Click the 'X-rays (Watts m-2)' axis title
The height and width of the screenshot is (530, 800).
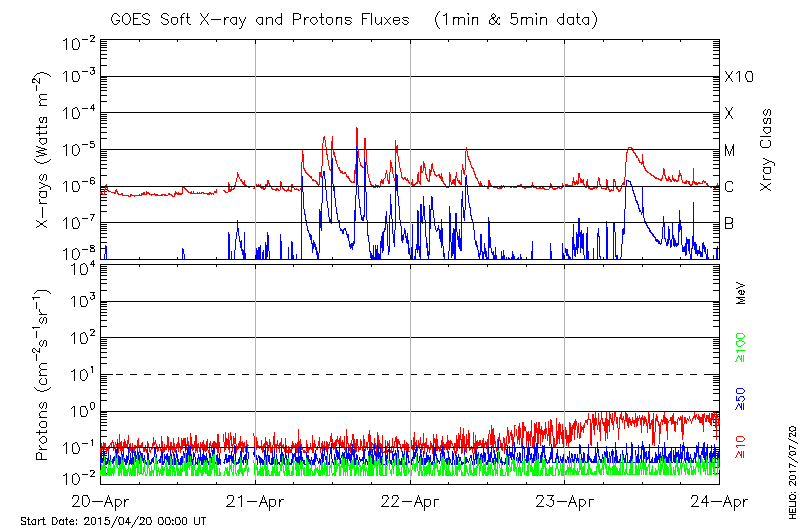click(44, 150)
